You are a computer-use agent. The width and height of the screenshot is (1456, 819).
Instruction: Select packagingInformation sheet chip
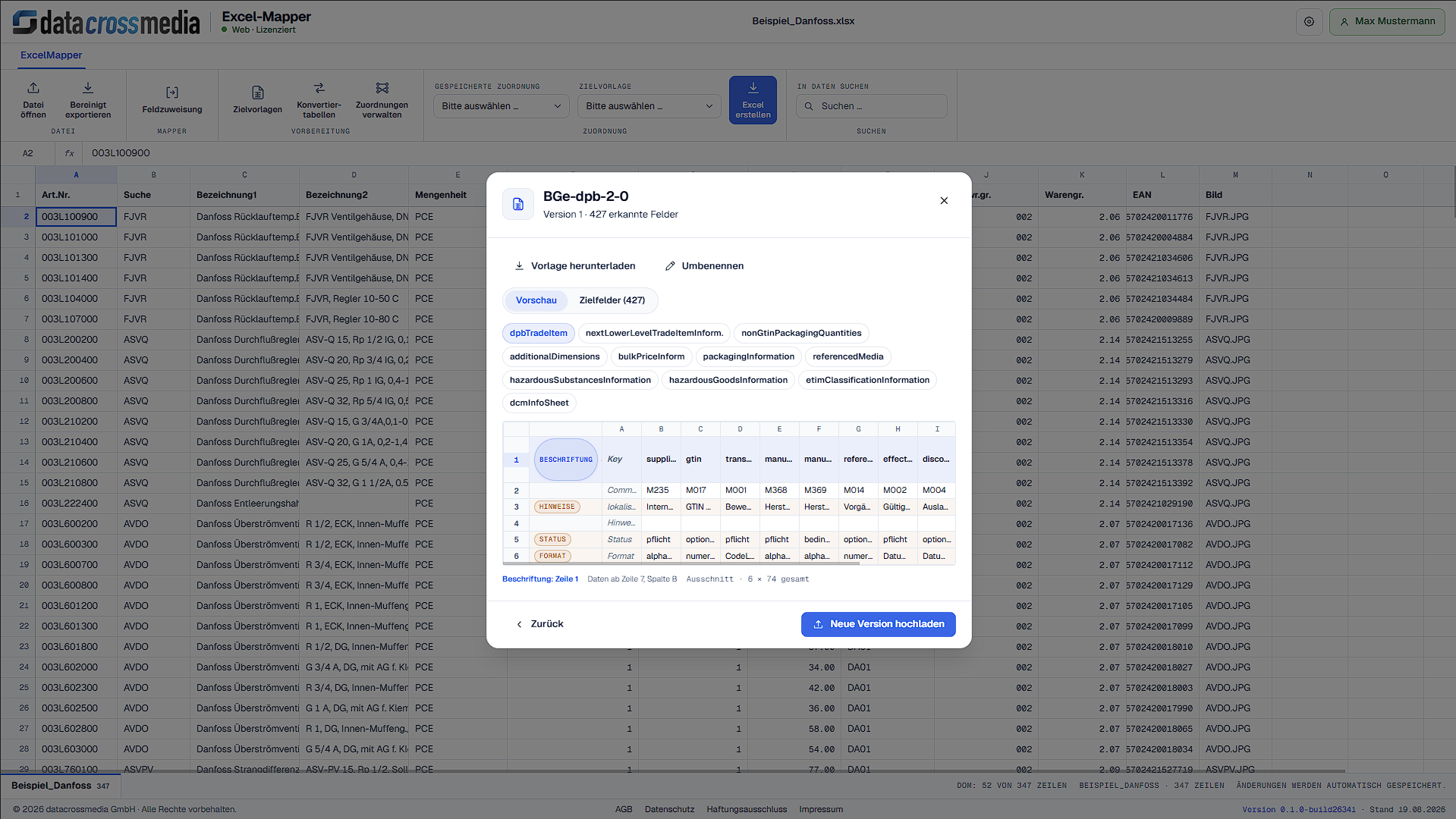click(x=749, y=357)
